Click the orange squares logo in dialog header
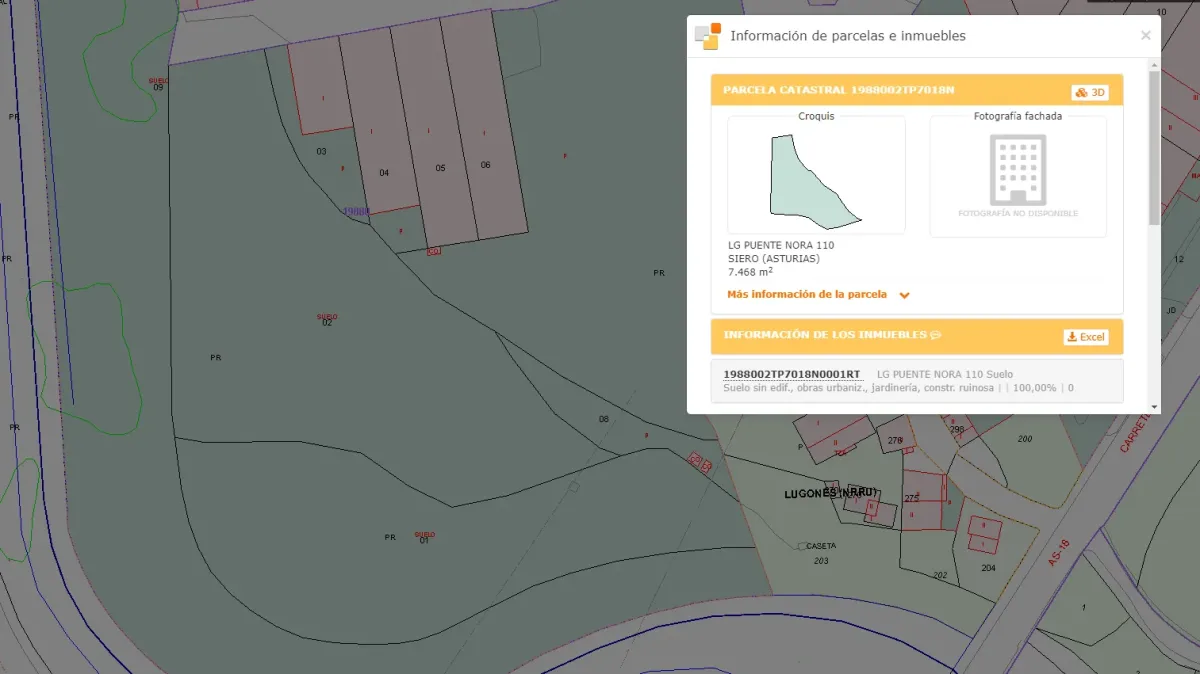1200x674 pixels. pyautogui.click(x=708, y=36)
